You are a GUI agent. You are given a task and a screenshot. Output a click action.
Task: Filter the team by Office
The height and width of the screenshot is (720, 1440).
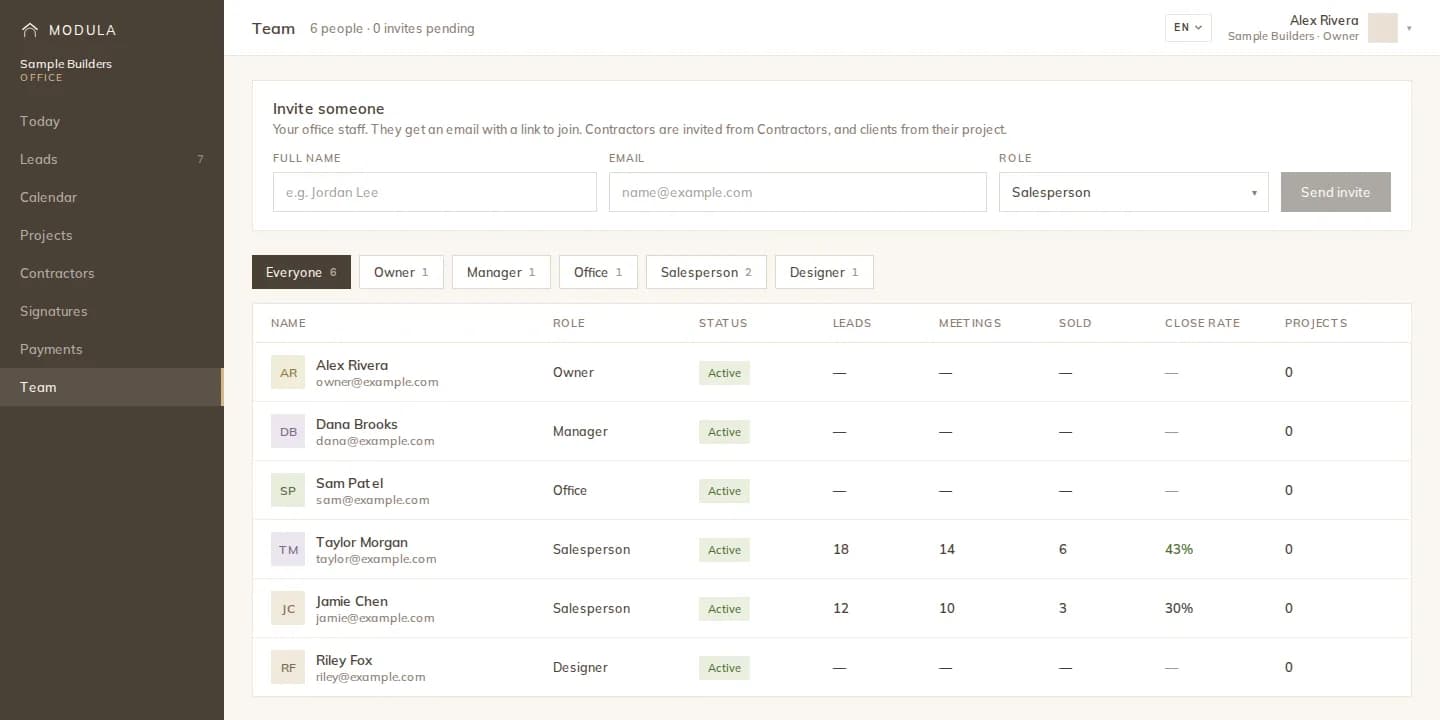[598, 272]
